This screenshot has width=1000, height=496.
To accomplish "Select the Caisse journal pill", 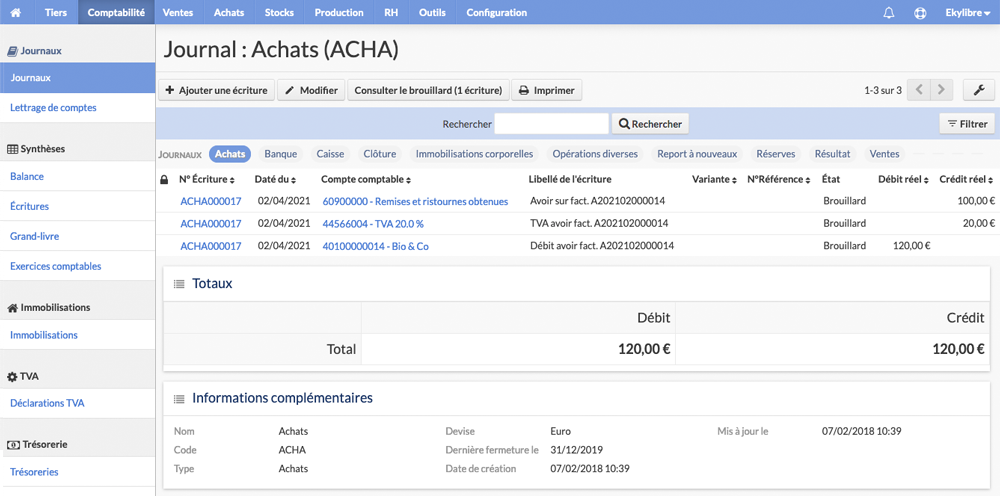I will click(x=330, y=154).
